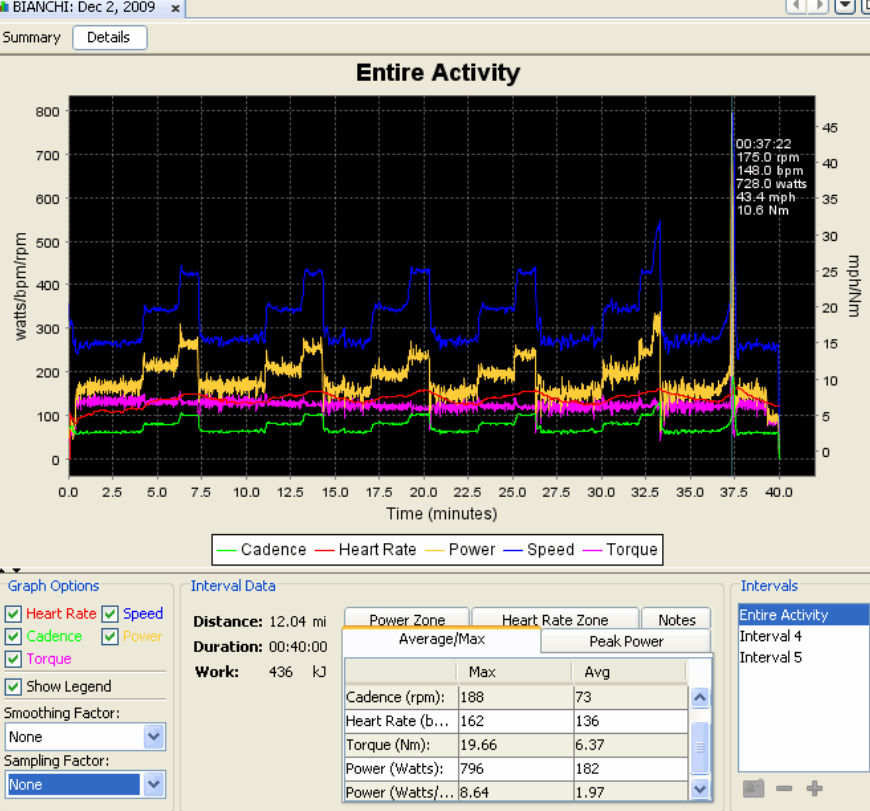Open the tab list dropdown arrow
Screen dimensions: 870x811
[845, 6]
